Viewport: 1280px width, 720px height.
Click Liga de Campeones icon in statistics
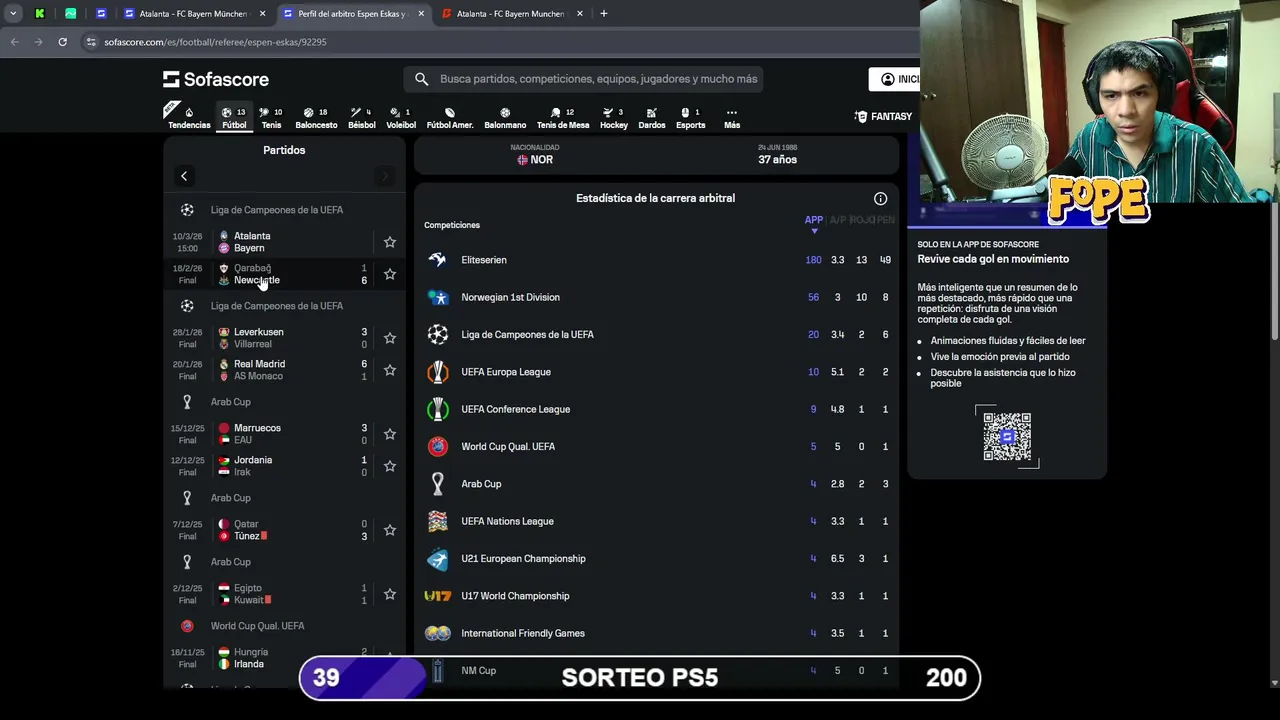point(437,334)
